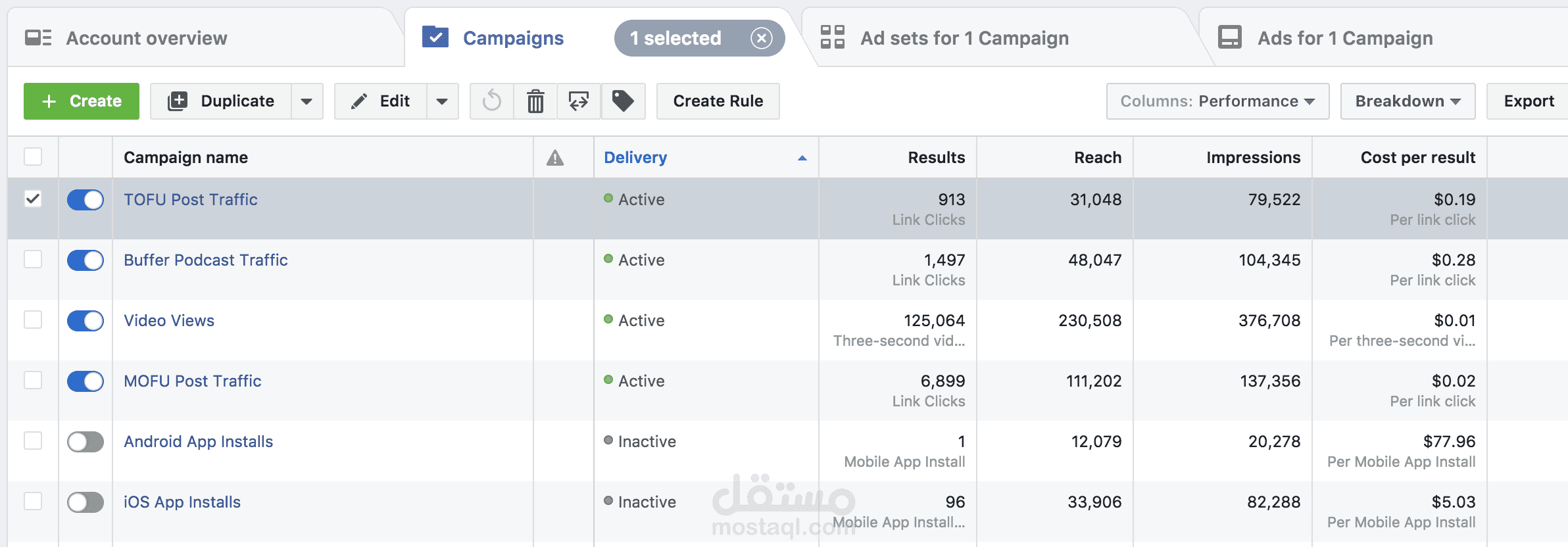This screenshot has height=551, width=1568.
Task: Sort by the Delivery column header
Action: coord(635,158)
